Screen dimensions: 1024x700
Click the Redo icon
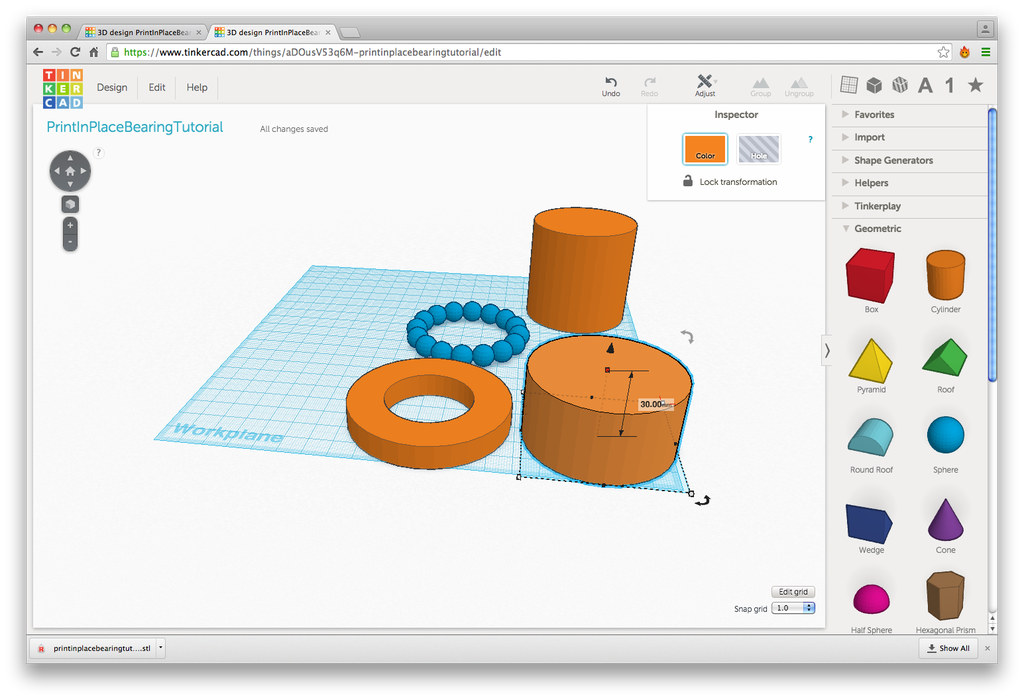click(x=649, y=86)
